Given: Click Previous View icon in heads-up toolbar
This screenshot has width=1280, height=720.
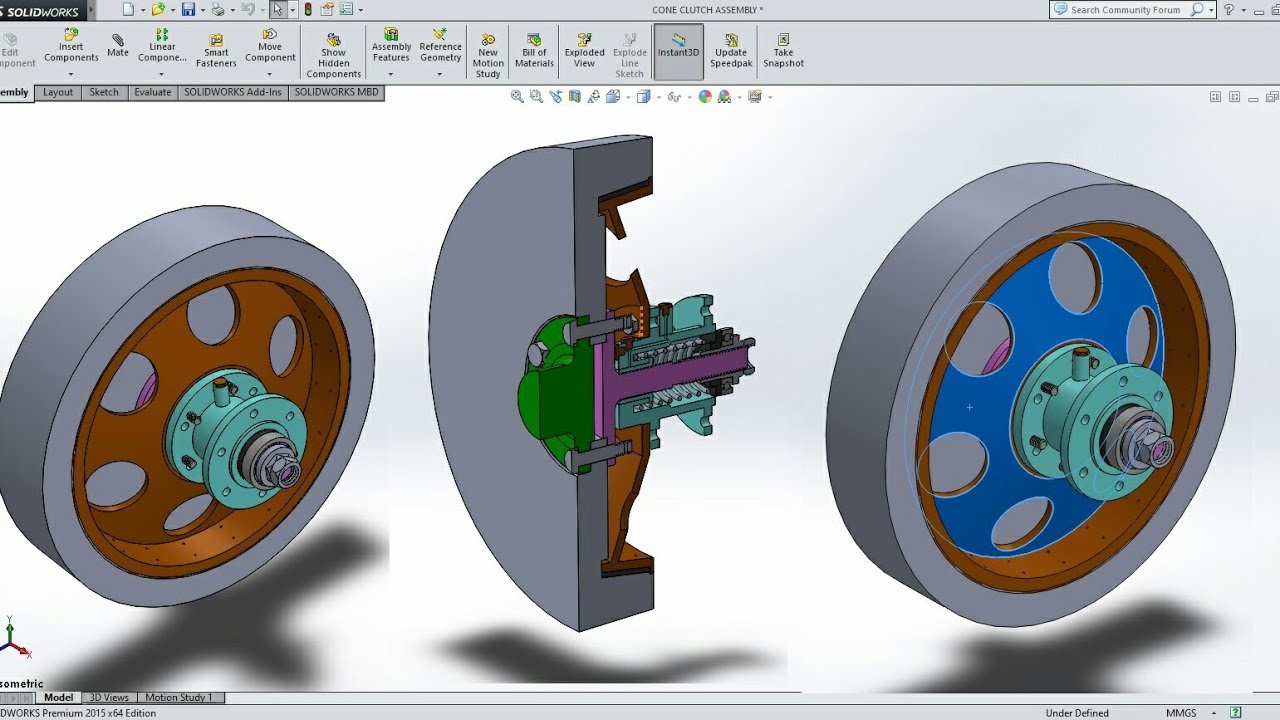Looking at the screenshot, I should pyautogui.click(x=555, y=97).
